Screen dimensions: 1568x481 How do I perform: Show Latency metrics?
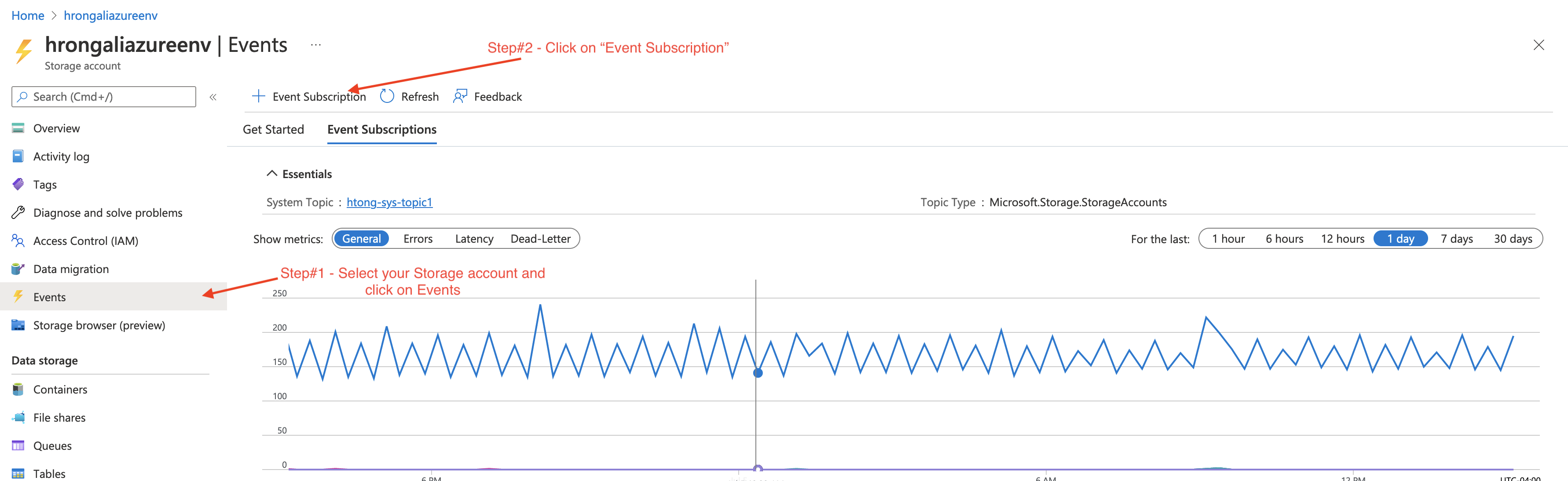pyautogui.click(x=473, y=238)
